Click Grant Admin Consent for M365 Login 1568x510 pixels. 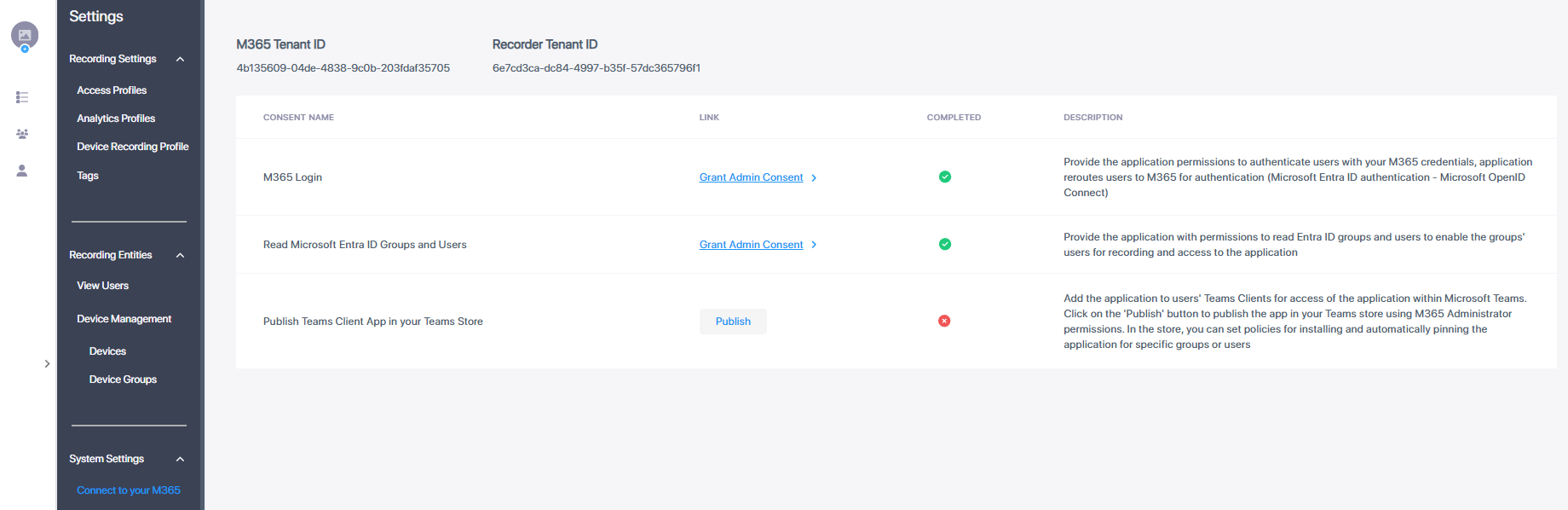point(751,177)
